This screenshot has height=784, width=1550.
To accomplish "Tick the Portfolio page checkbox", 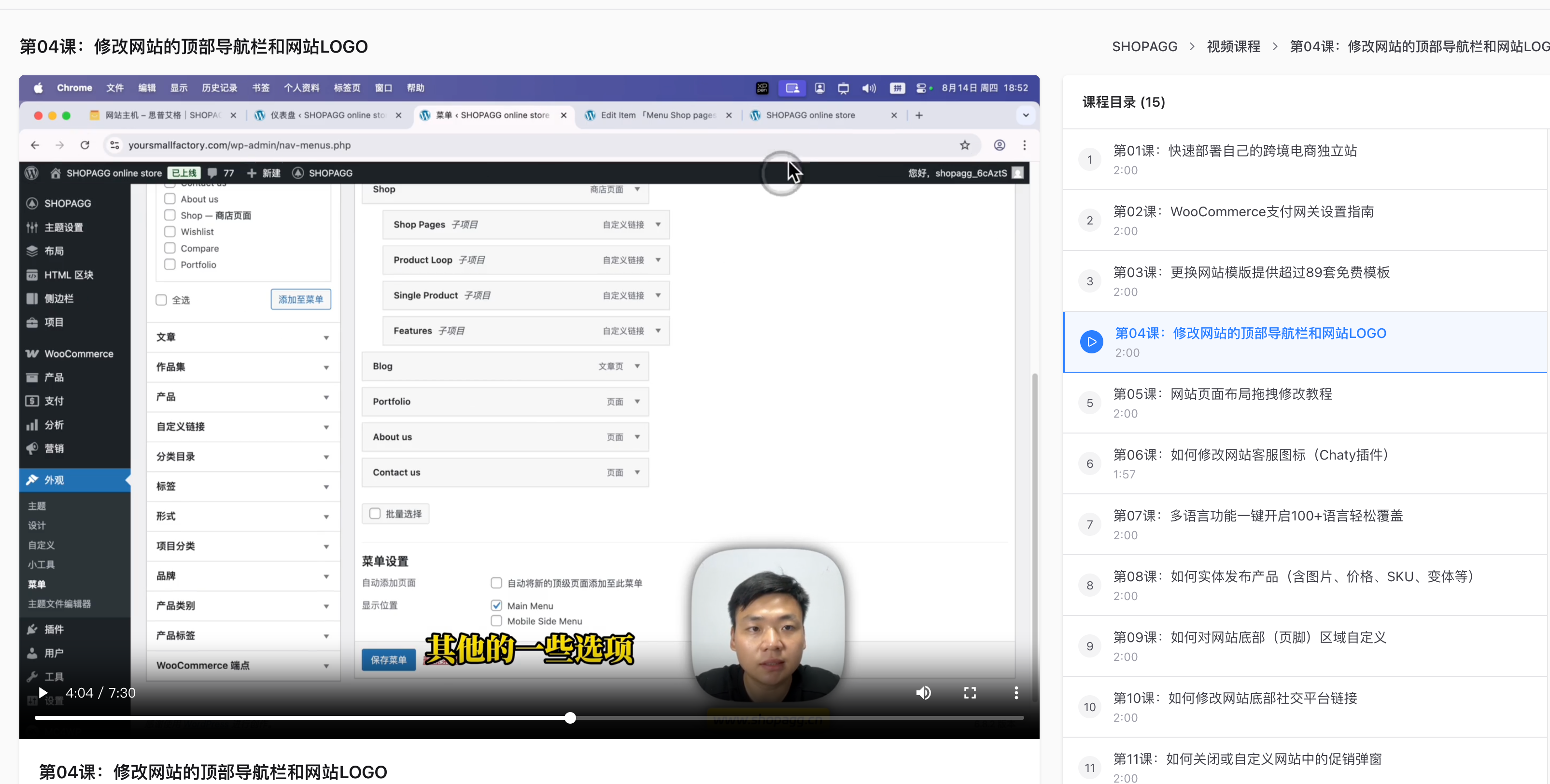I will [x=169, y=264].
